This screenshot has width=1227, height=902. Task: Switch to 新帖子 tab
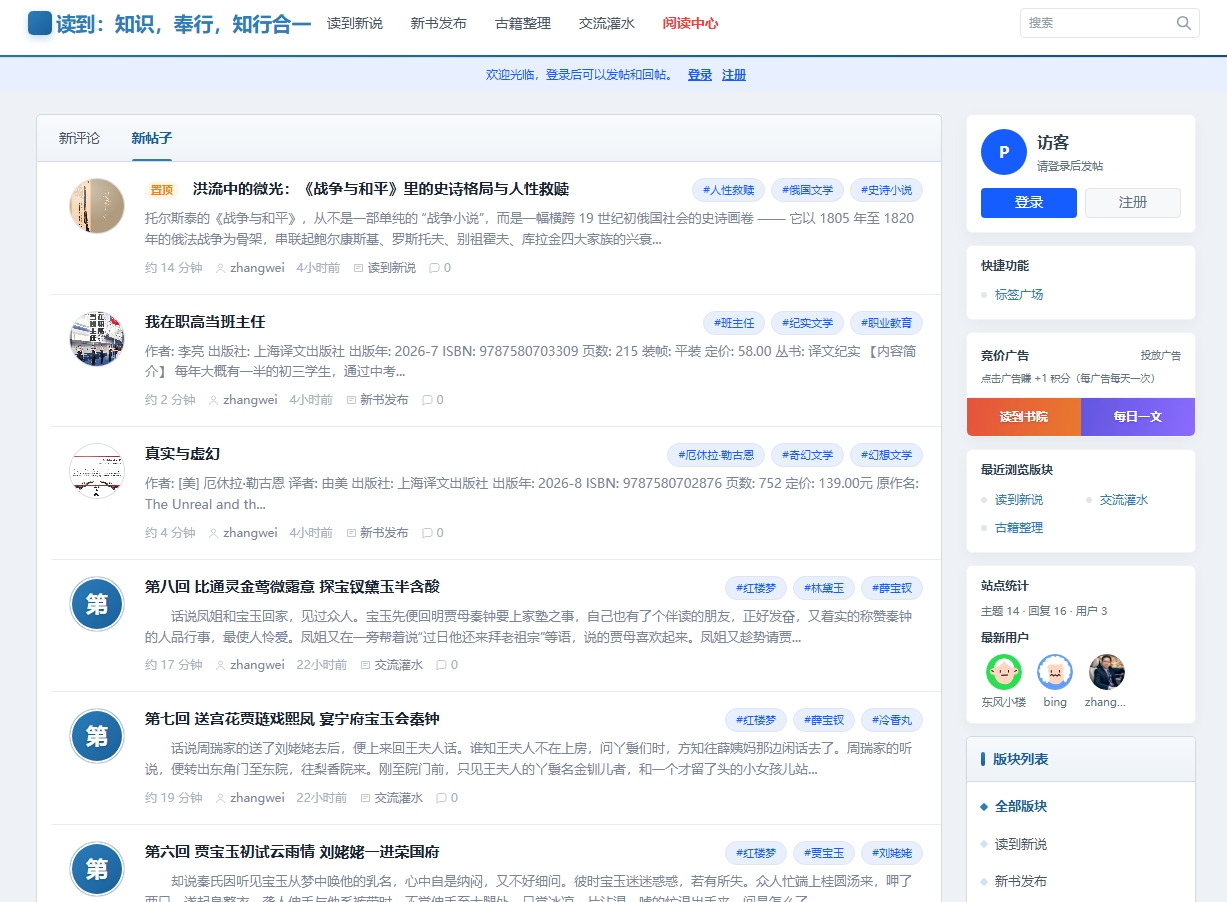coord(152,138)
